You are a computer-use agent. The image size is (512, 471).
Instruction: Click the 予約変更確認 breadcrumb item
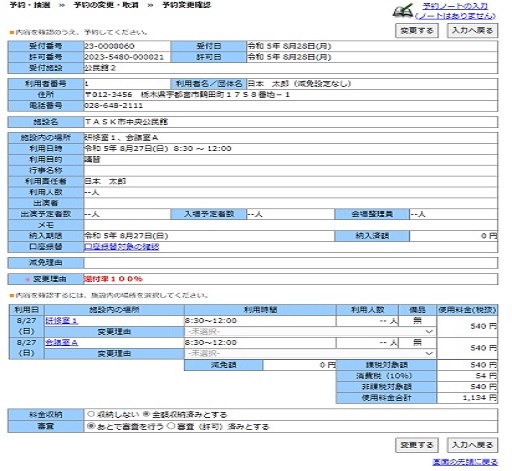tap(187, 5)
